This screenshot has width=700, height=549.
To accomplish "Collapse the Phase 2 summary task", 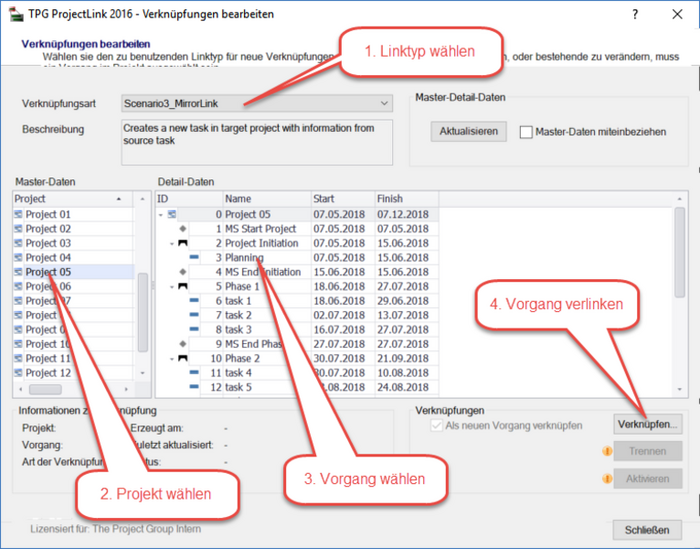I will point(172,359).
